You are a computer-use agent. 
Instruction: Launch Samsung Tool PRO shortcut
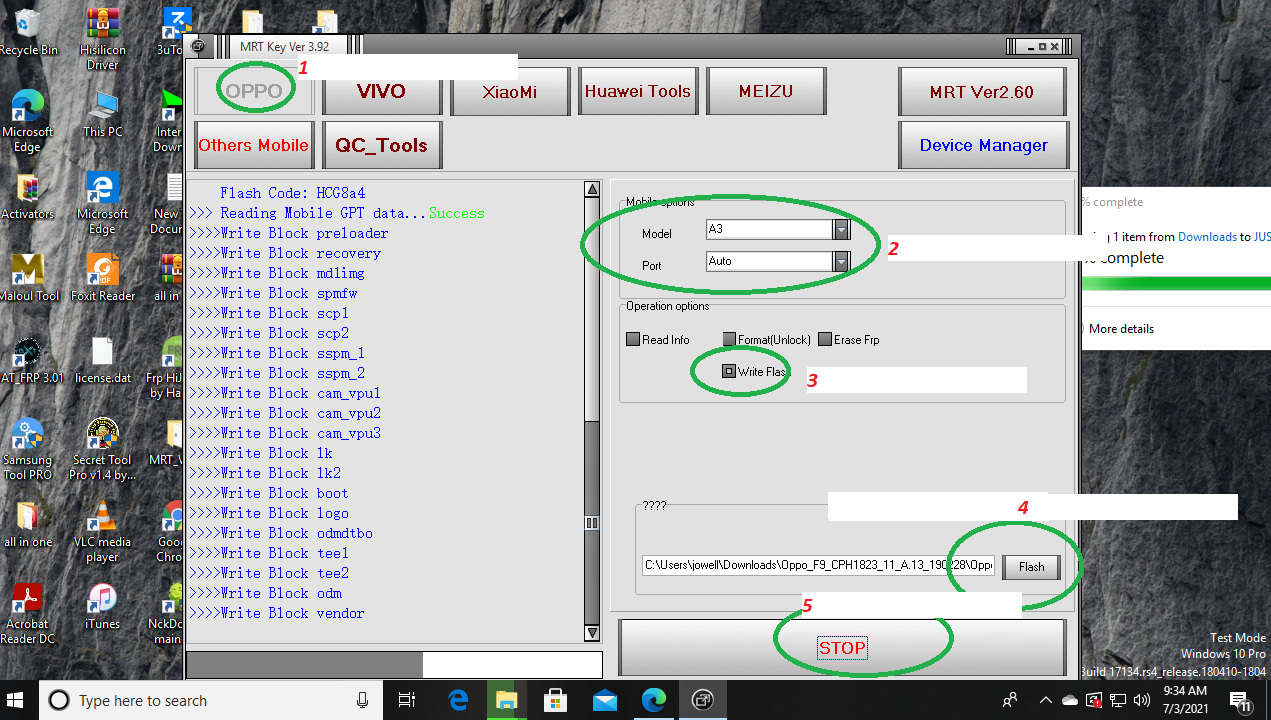tap(28, 449)
